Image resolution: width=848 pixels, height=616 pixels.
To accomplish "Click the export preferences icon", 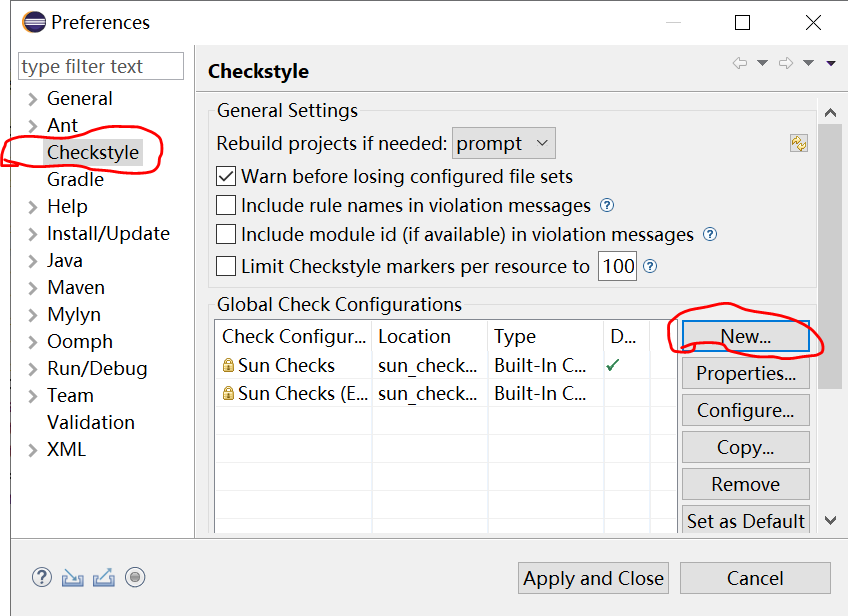I will pyautogui.click(x=103, y=577).
